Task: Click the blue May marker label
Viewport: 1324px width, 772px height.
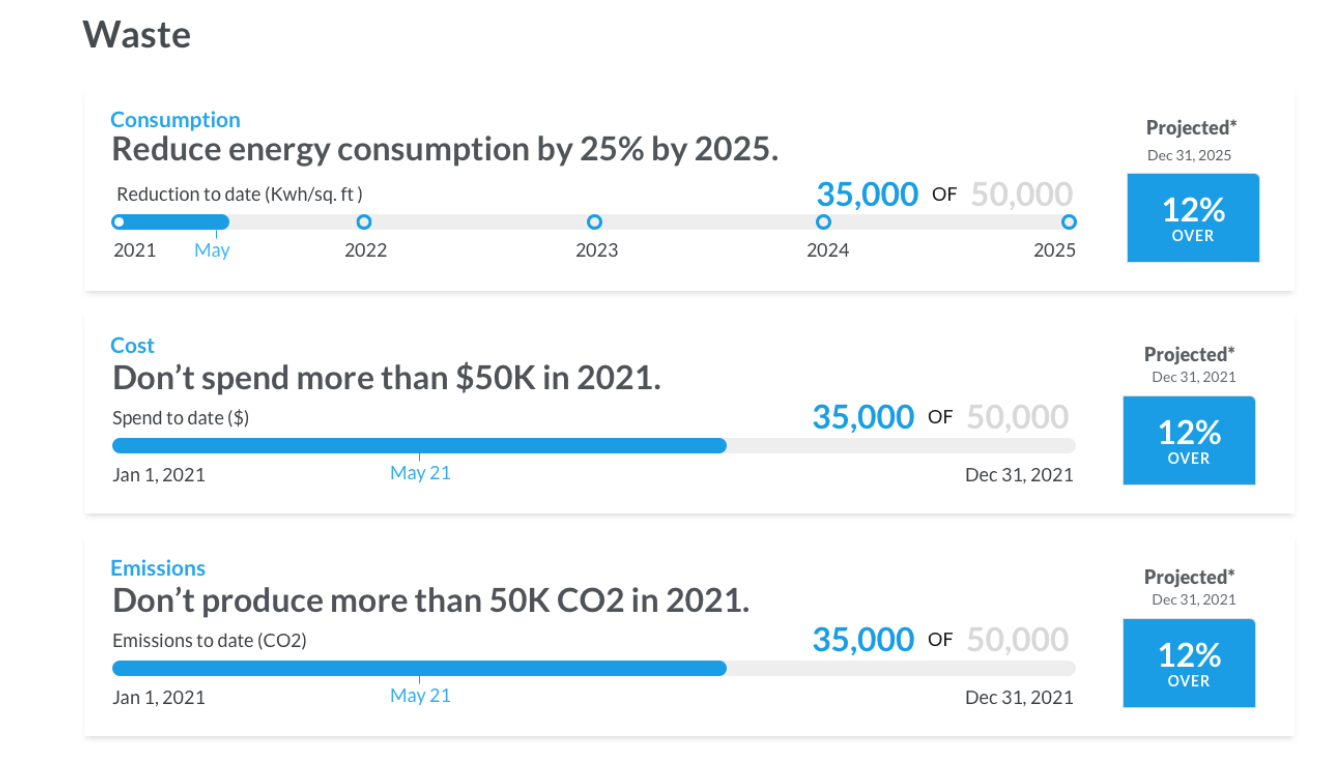Action: point(212,250)
